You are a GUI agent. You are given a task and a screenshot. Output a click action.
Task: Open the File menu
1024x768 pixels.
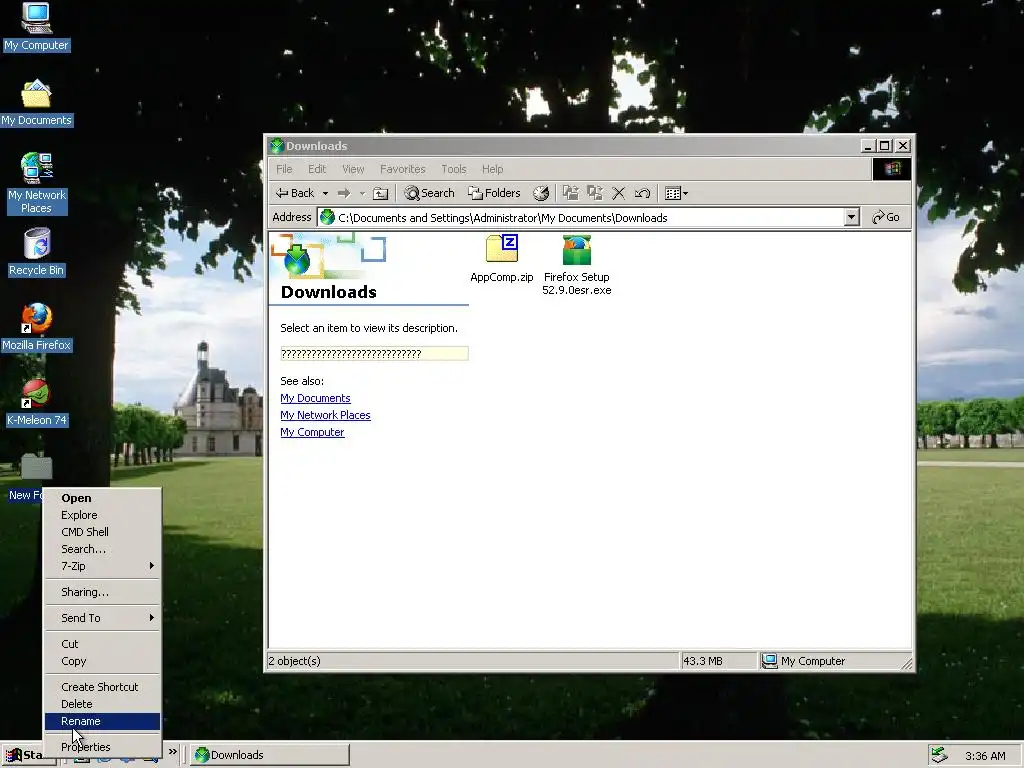click(284, 169)
